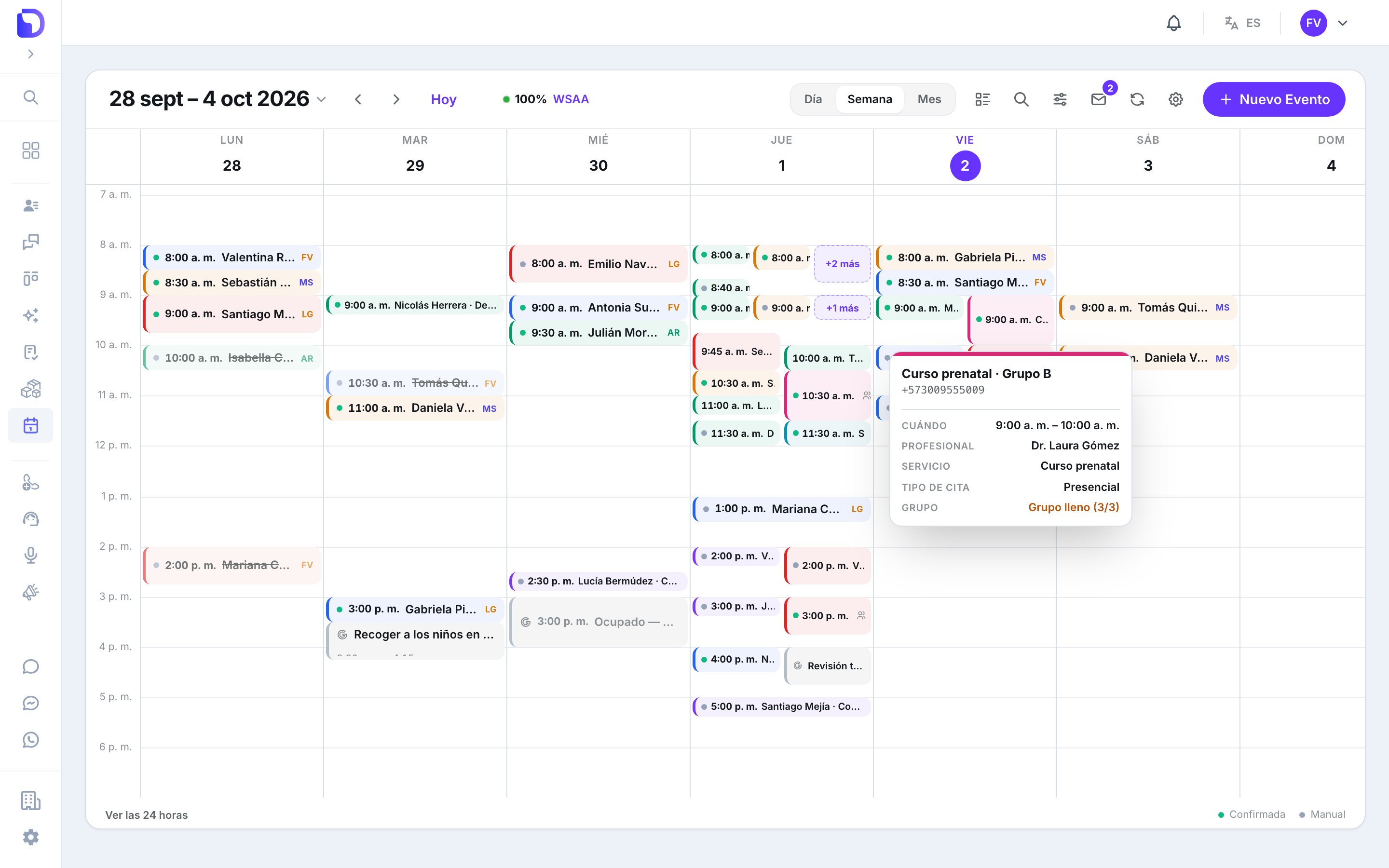
Task: Open the date range dropdown
Action: [x=218, y=99]
